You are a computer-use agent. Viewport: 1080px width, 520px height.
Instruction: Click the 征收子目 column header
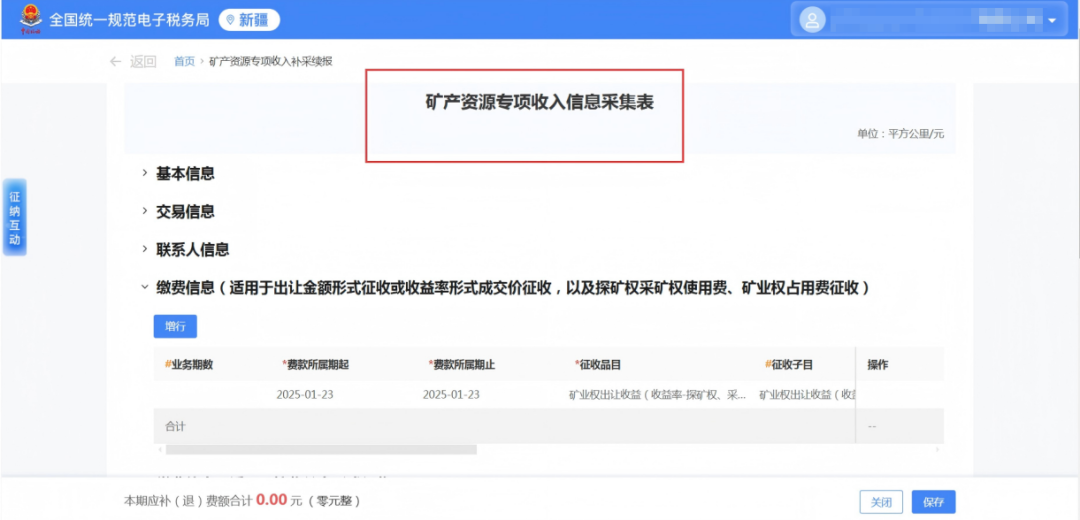tap(789, 364)
